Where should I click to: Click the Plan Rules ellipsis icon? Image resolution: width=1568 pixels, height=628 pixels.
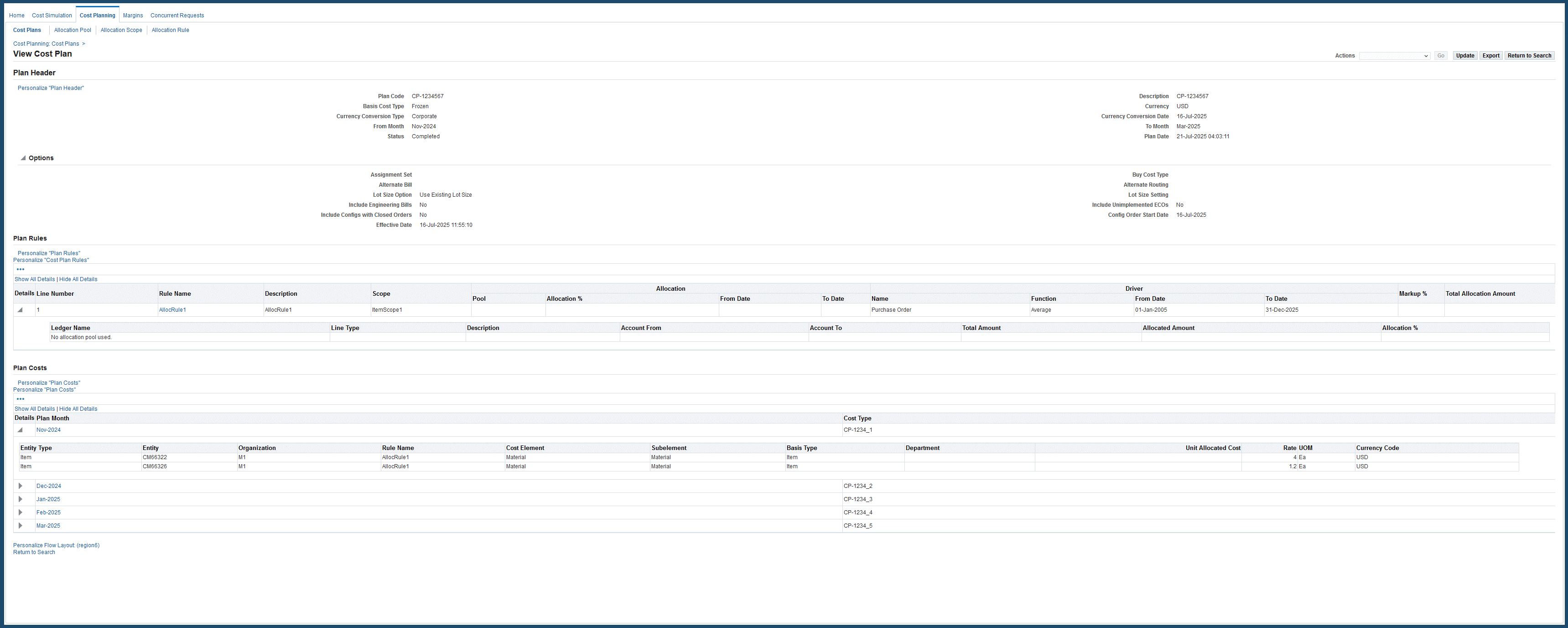[x=21, y=269]
